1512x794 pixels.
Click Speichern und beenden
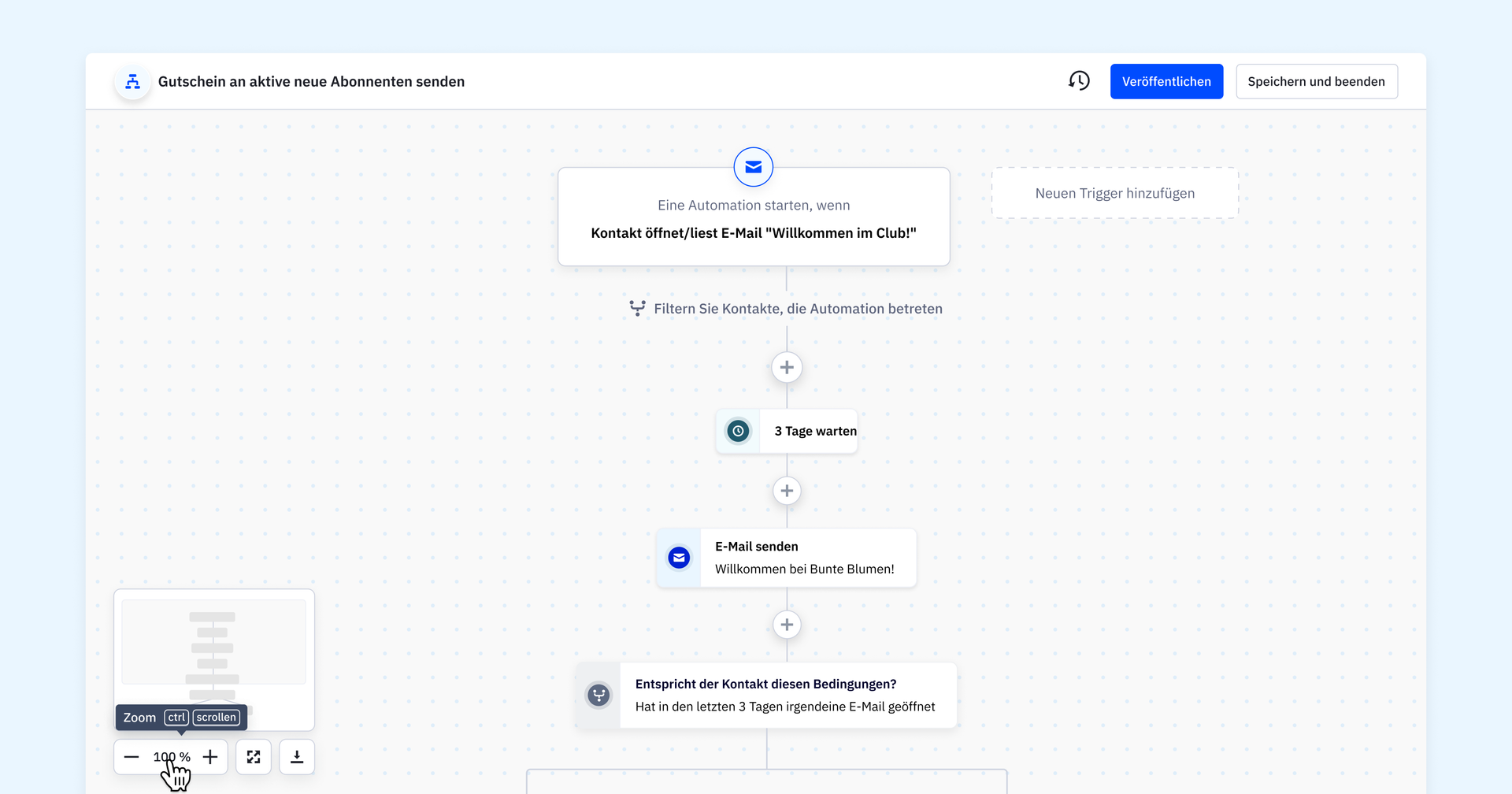pyautogui.click(x=1316, y=82)
